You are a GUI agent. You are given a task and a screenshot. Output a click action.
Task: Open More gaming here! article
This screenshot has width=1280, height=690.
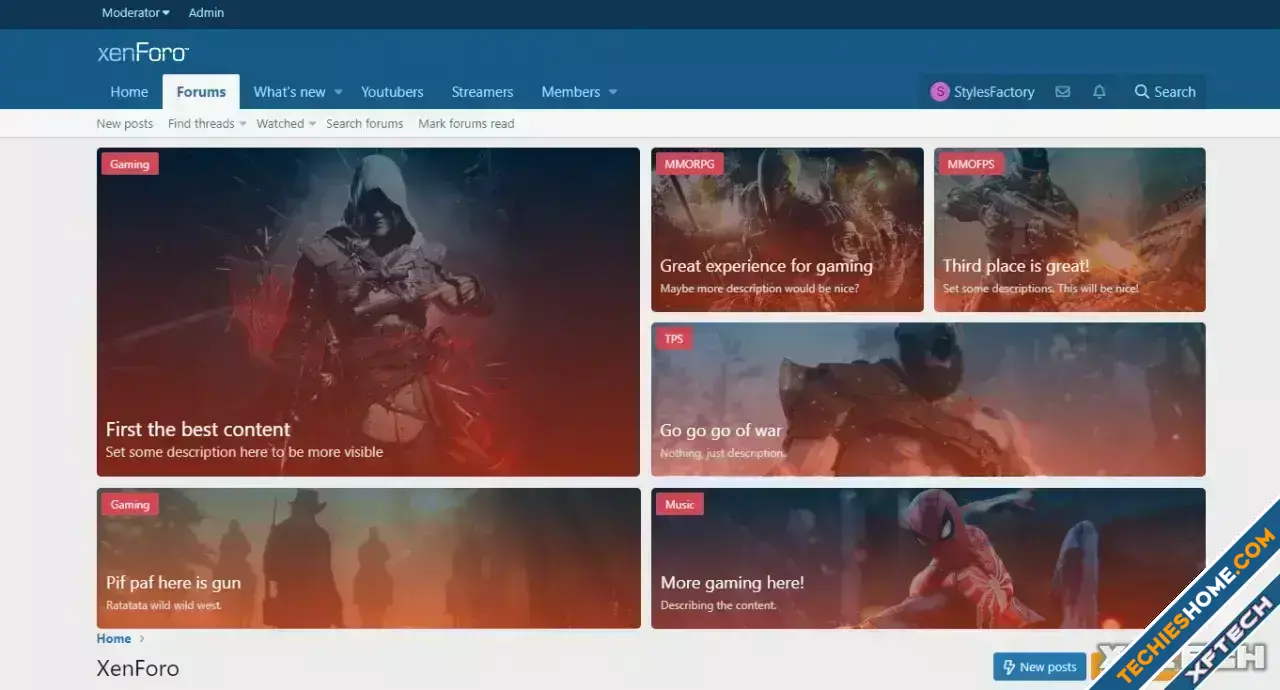[x=732, y=583]
